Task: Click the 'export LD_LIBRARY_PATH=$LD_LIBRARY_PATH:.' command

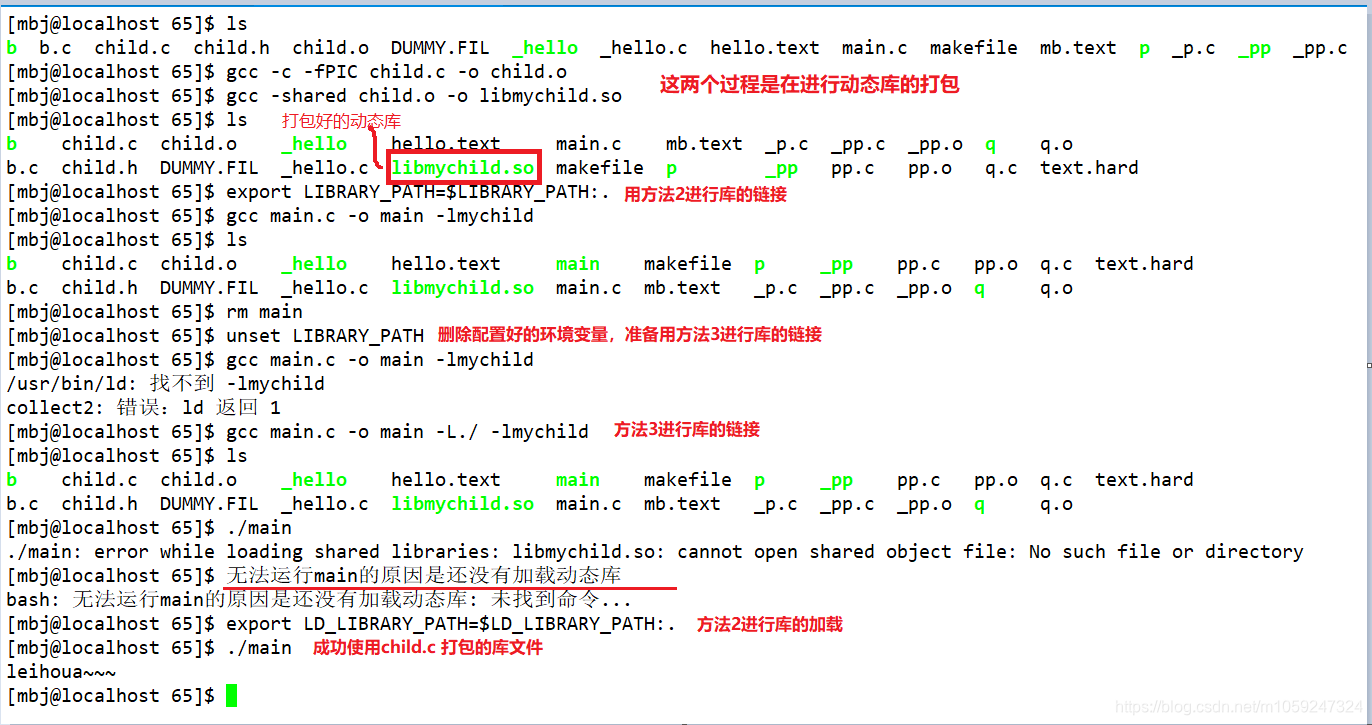Action: (x=451, y=624)
